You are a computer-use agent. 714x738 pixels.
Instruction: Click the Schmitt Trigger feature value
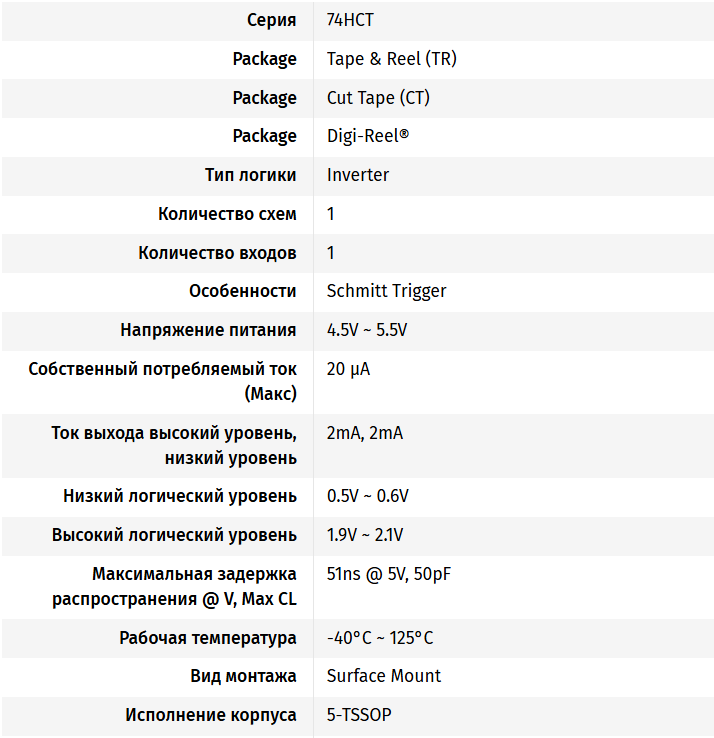click(x=386, y=291)
